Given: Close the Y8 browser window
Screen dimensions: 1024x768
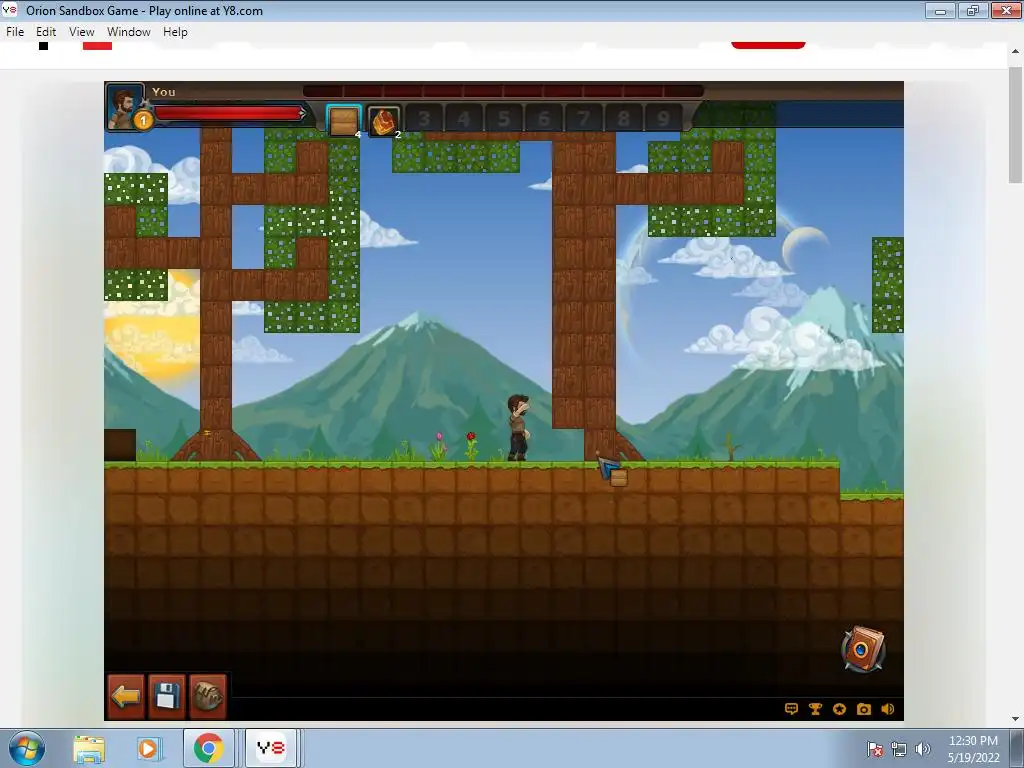Looking at the screenshot, I should tap(1006, 10).
